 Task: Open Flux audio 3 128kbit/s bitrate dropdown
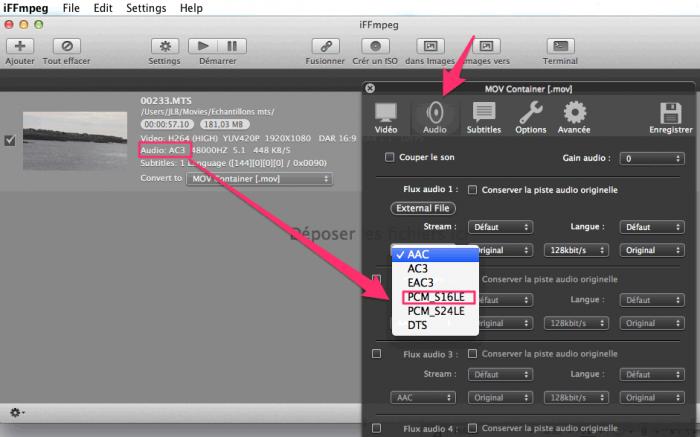[576, 397]
